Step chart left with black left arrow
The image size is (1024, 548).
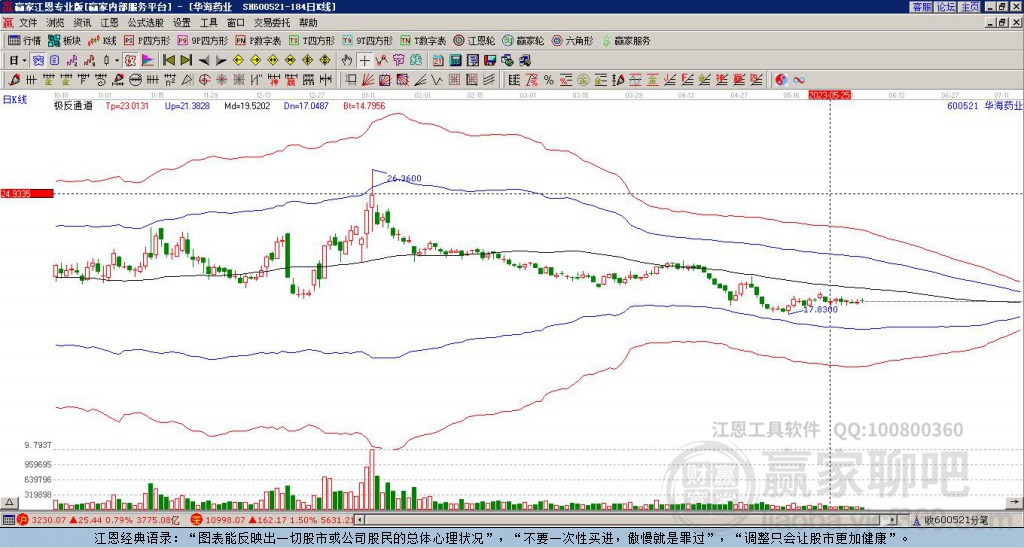click(x=204, y=61)
